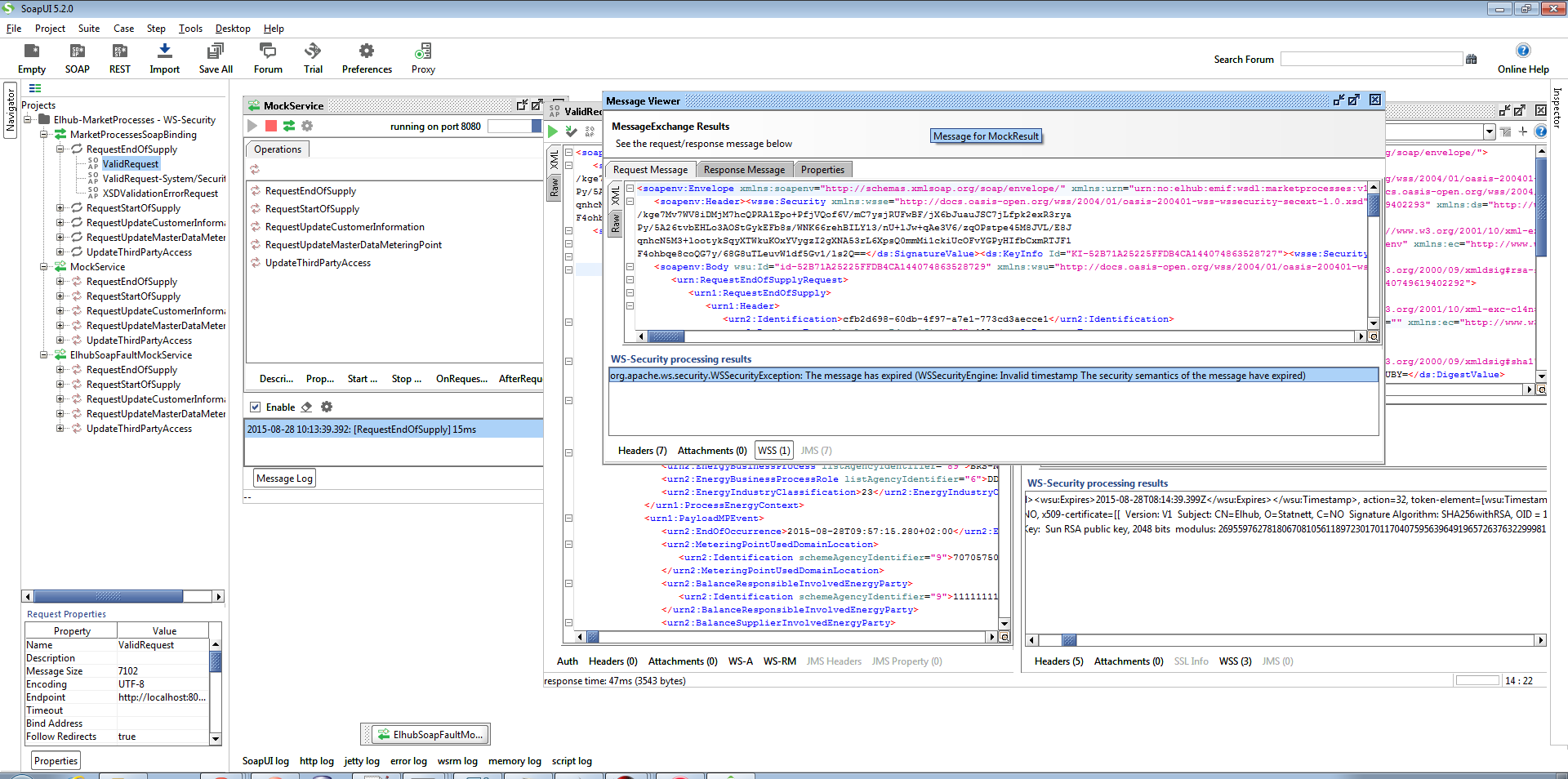Click the Properties button at bottom left
This screenshot has width=1568, height=779.
[56, 761]
